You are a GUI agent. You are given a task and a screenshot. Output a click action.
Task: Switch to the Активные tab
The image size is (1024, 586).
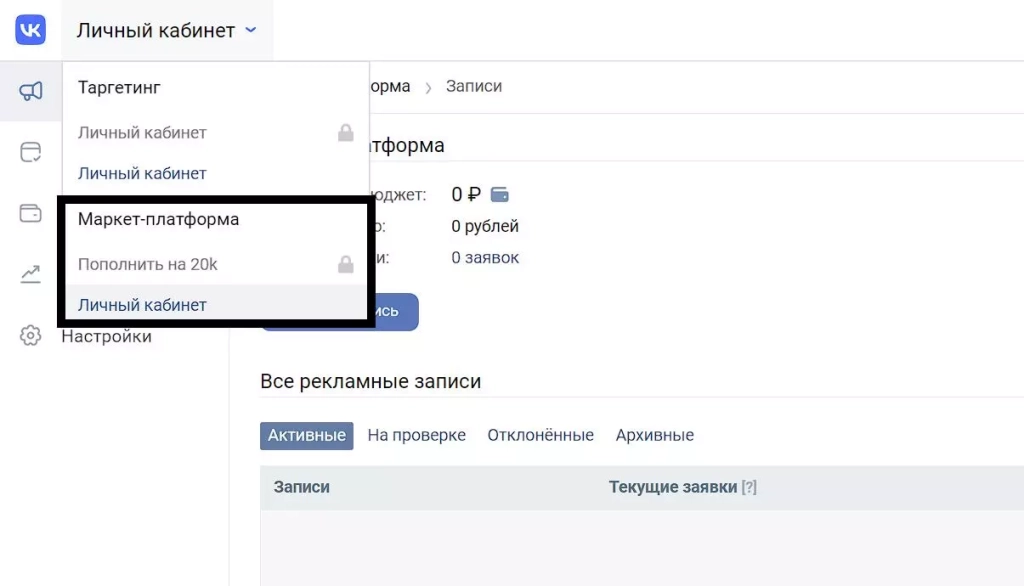click(x=306, y=436)
